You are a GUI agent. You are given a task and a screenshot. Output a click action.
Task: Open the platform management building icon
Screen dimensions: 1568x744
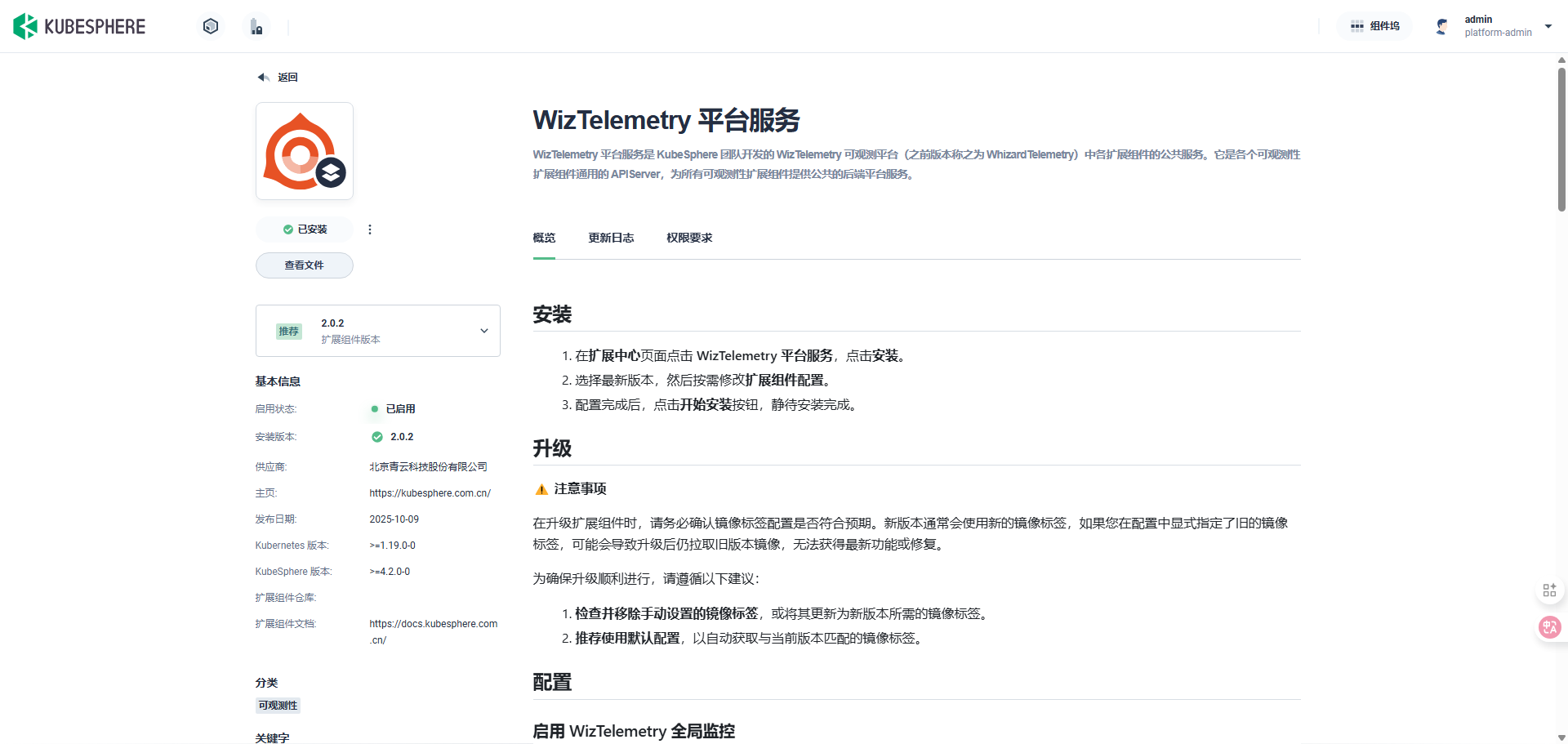click(x=256, y=27)
